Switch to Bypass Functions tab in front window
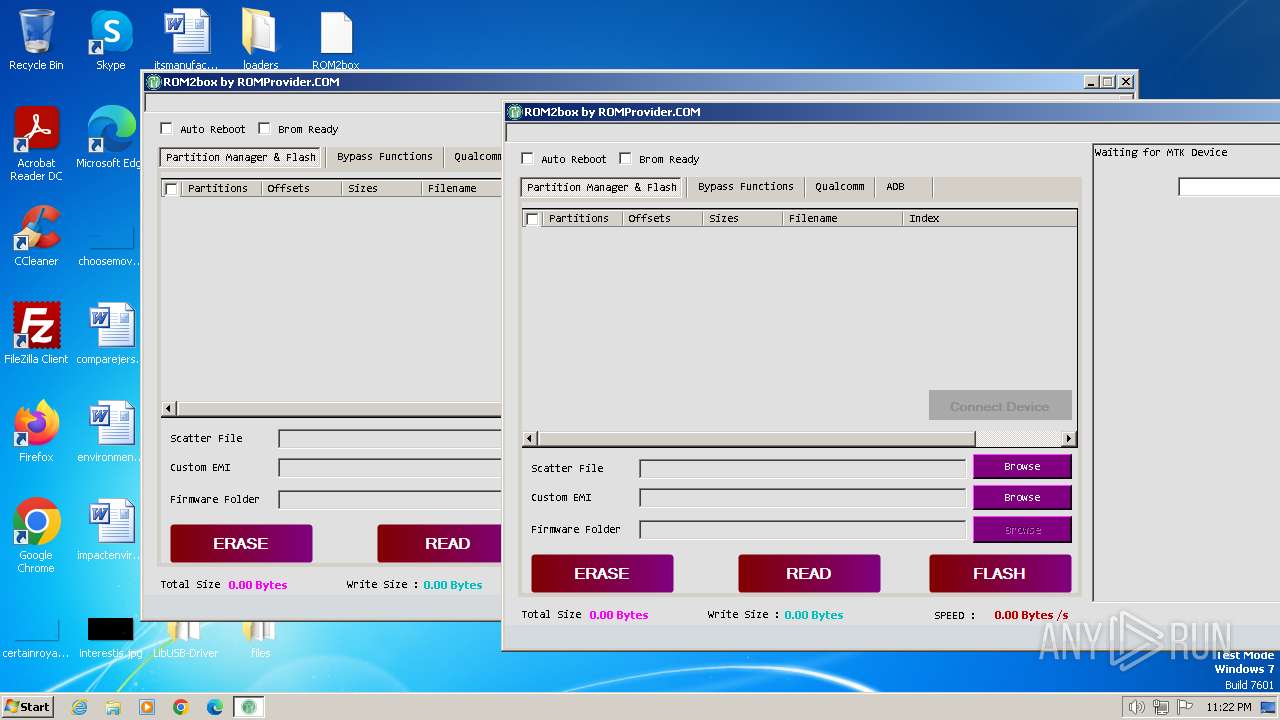The image size is (1280, 720). 746,187
